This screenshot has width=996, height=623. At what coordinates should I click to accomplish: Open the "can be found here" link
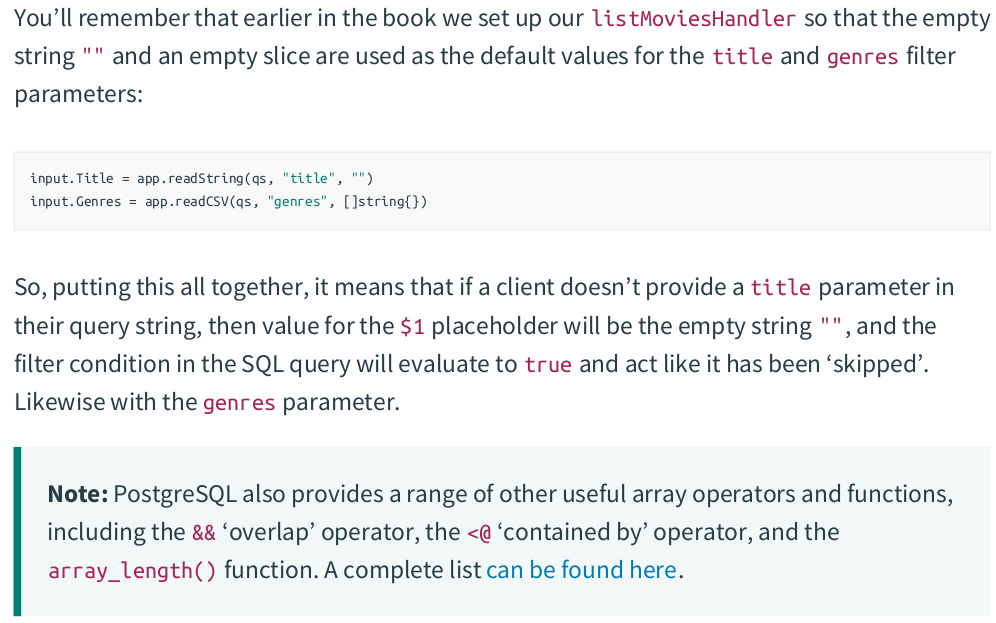(581, 570)
